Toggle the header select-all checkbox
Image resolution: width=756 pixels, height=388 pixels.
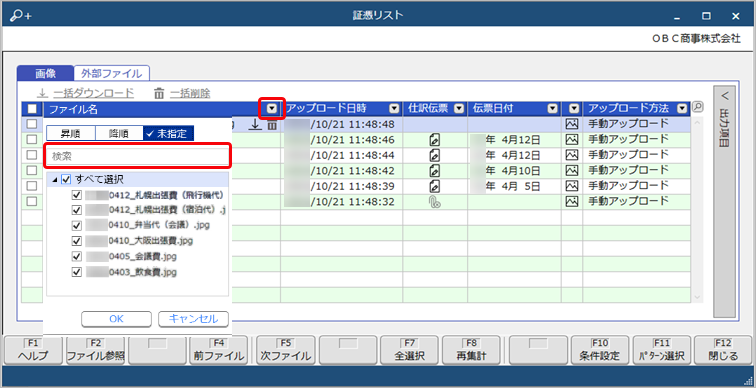click(32, 109)
